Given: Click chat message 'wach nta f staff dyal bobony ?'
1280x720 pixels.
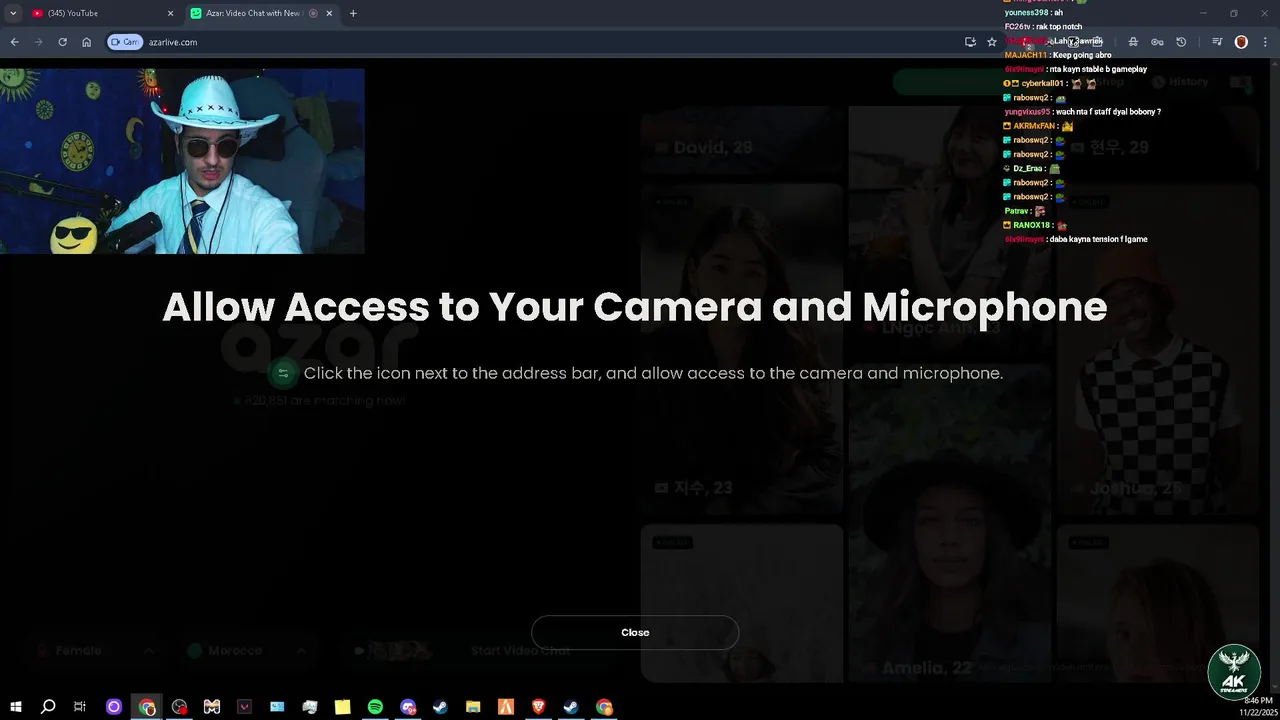Looking at the screenshot, I should [1108, 112].
